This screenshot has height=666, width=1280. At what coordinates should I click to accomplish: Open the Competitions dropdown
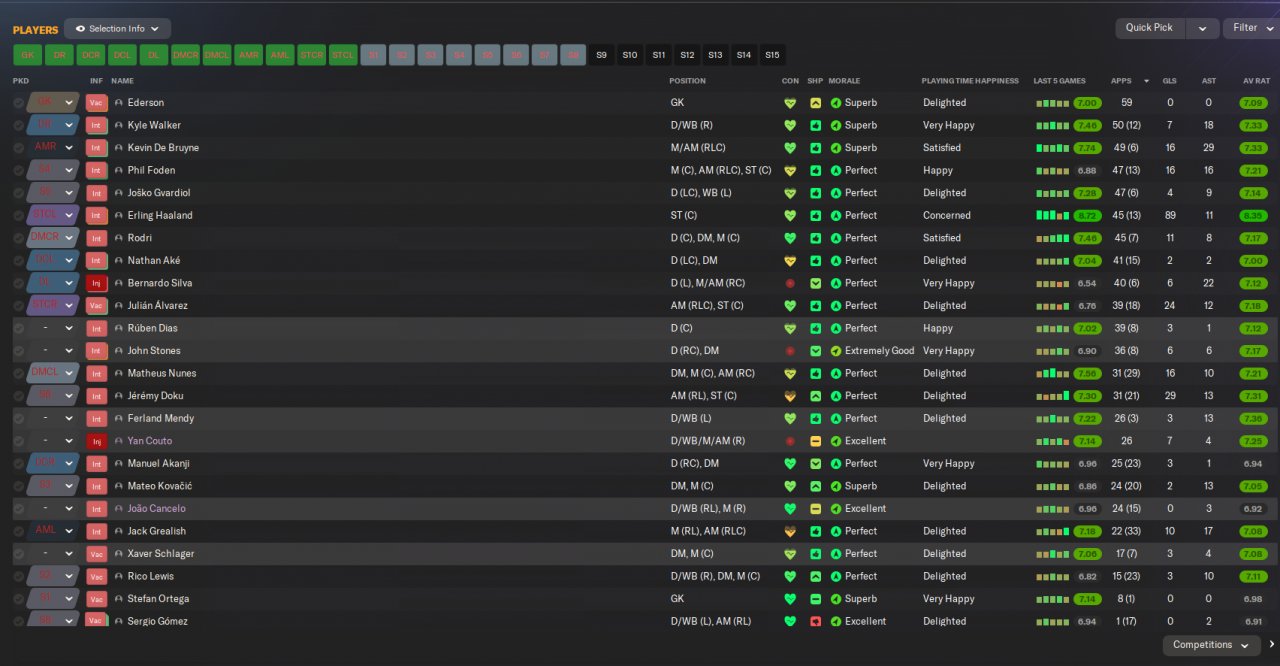[1211, 645]
